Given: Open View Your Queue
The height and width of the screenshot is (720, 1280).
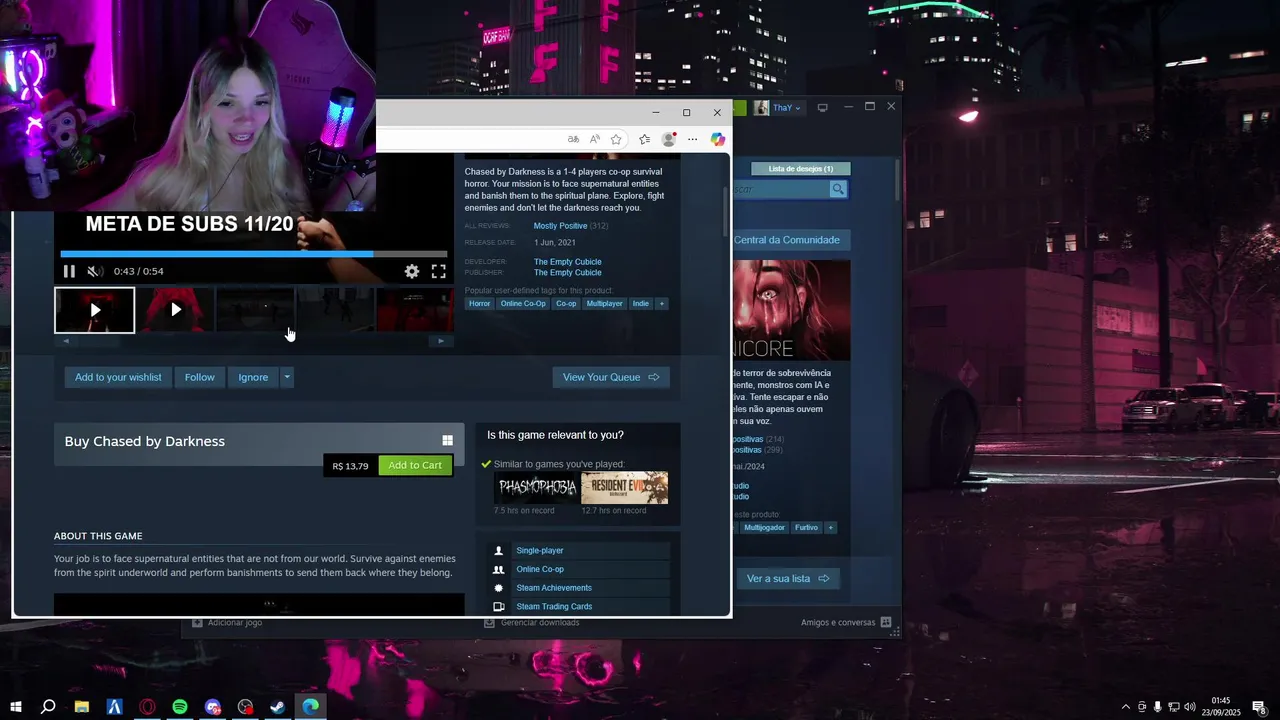Looking at the screenshot, I should point(611,377).
